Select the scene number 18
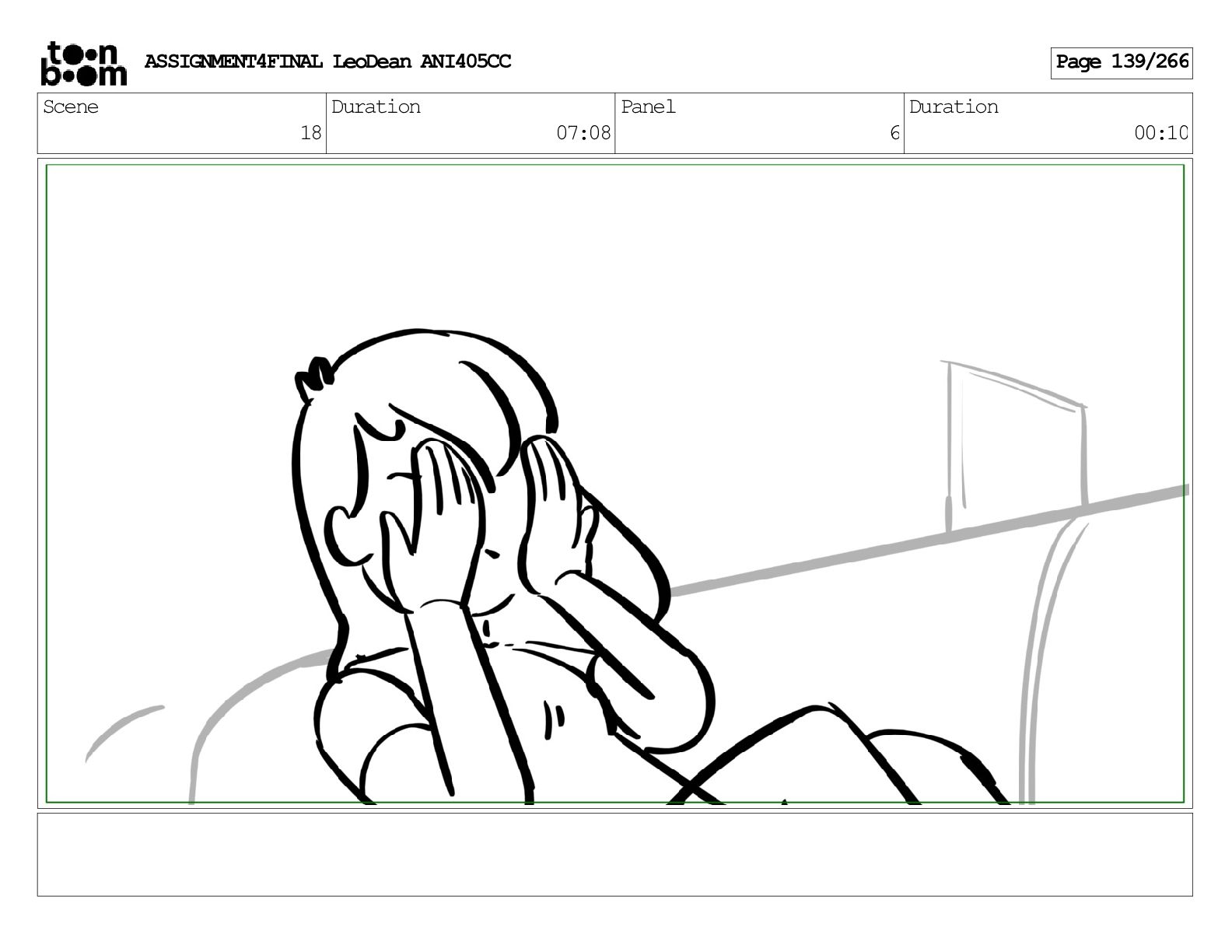Image resolution: width=1232 pixels, height=952 pixels. 310,133
